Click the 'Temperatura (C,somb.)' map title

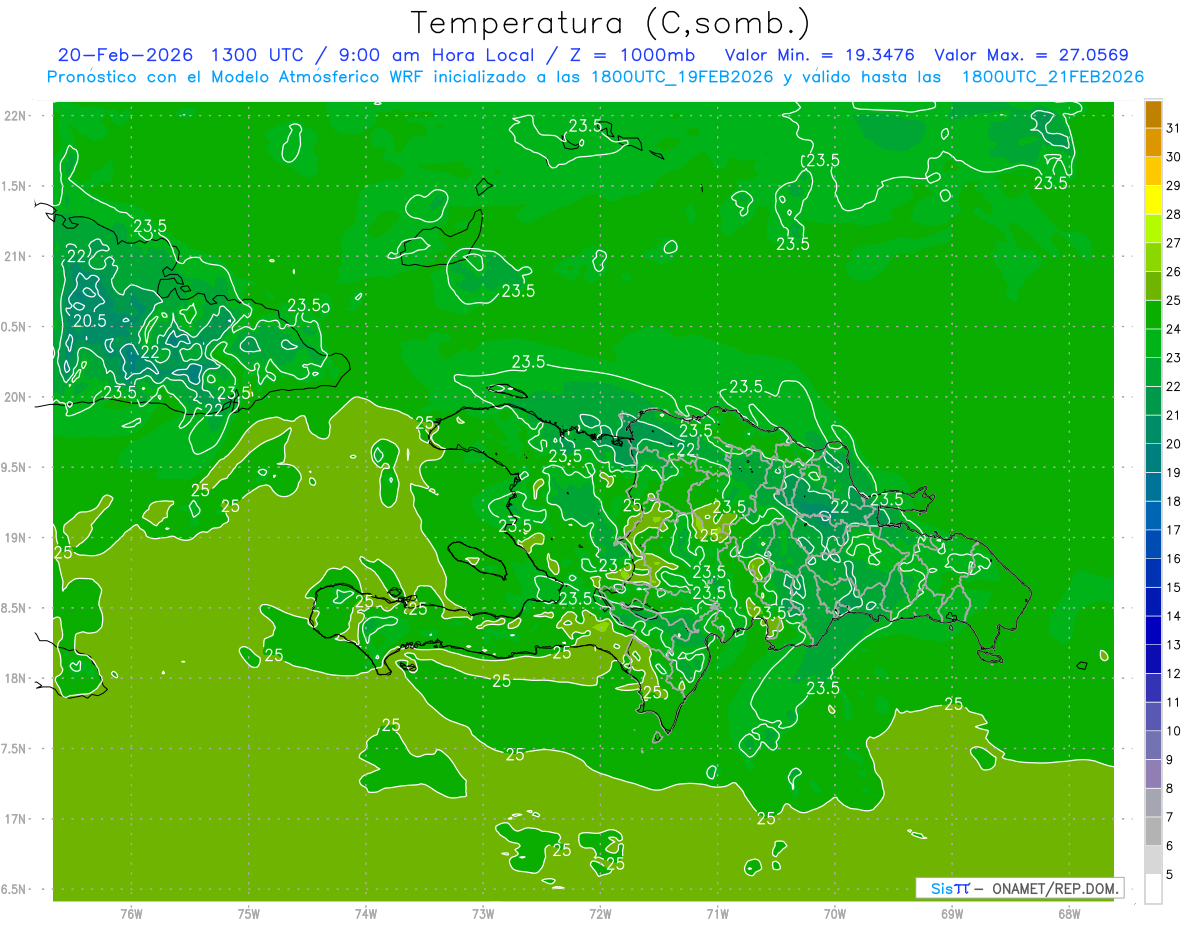pyautogui.click(x=611, y=23)
